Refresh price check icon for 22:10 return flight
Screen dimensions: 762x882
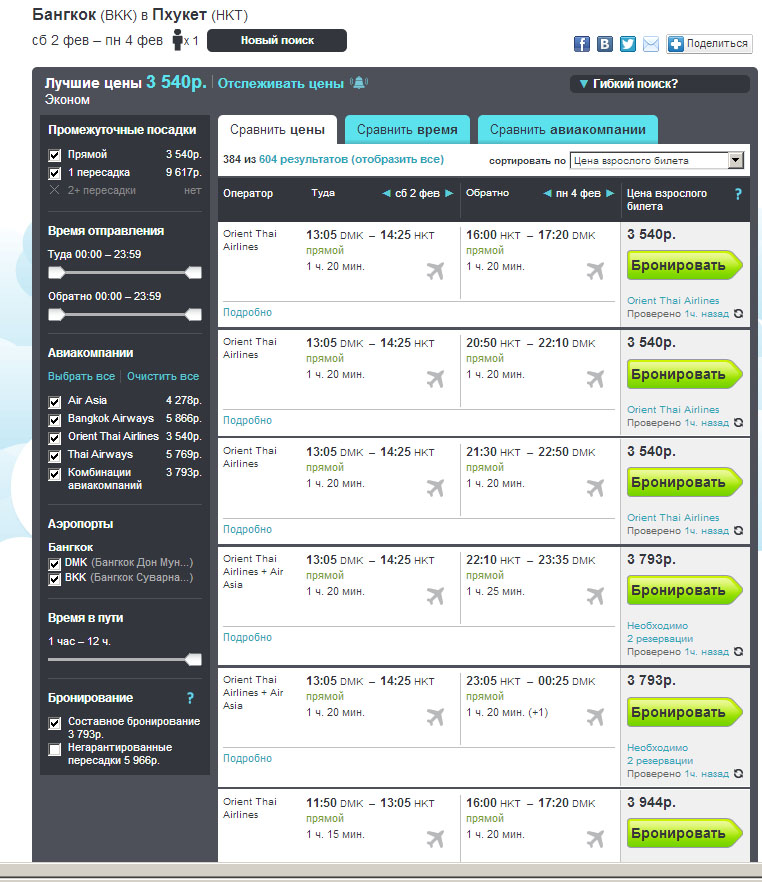tap(738, 651)
